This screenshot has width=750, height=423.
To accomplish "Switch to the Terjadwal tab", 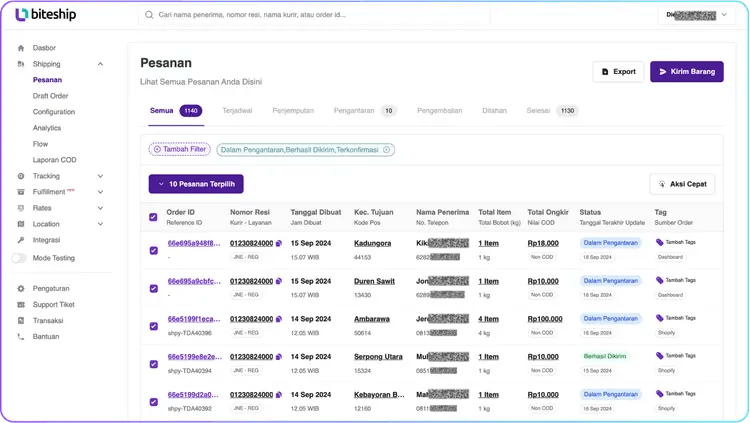I will 237,111.
